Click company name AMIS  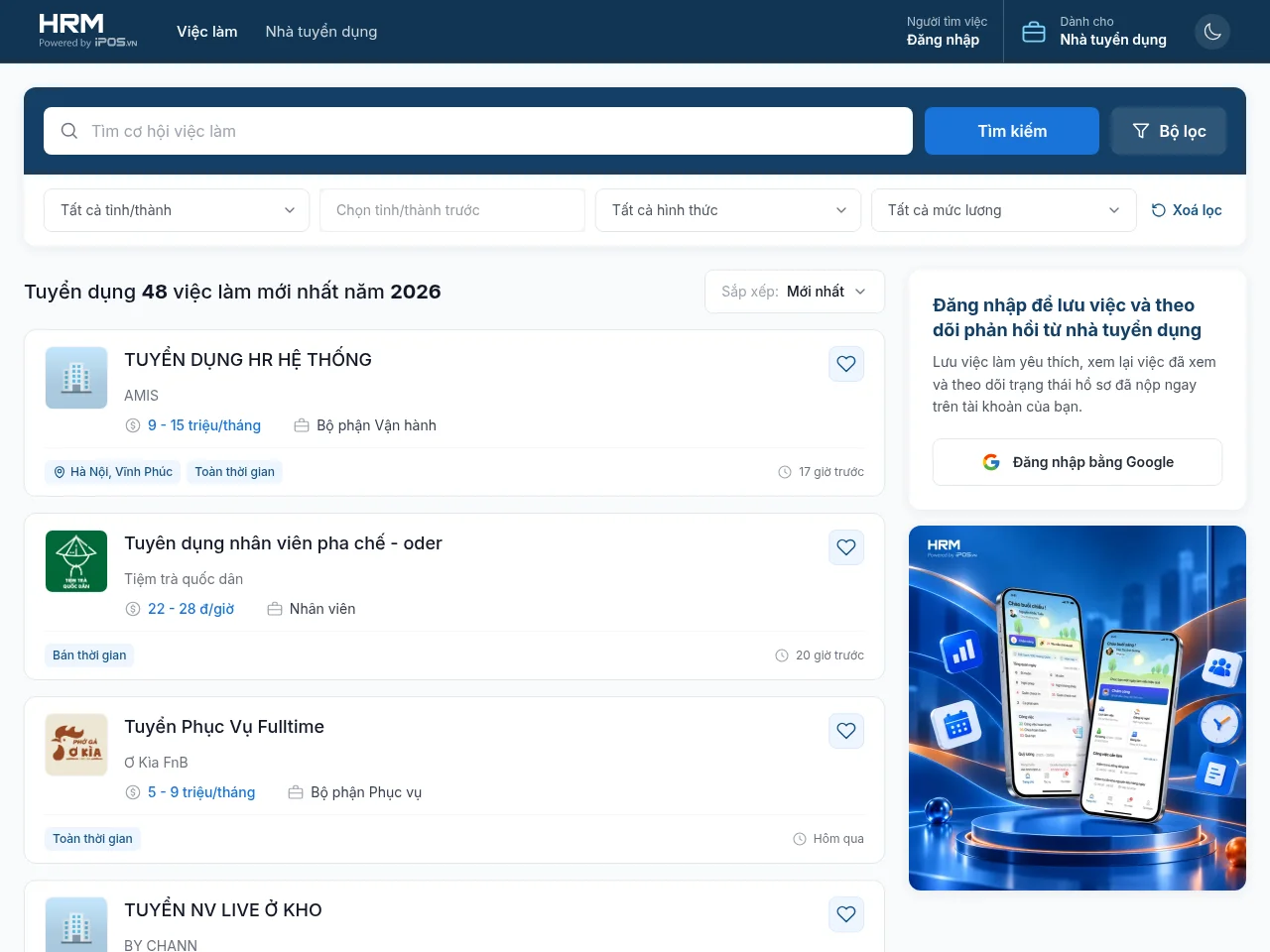pyautogui.click(x=141, y=396)
